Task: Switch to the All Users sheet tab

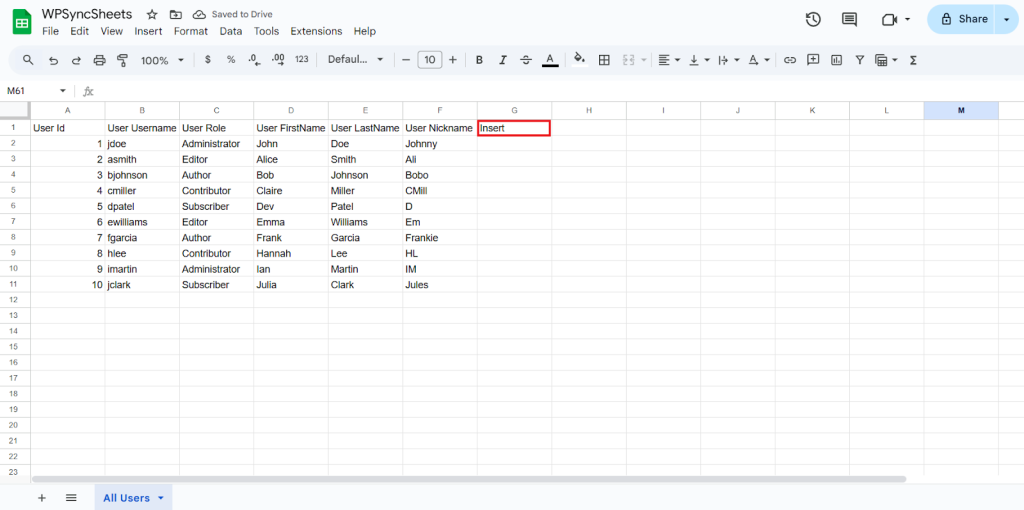Action: [133, 498]
